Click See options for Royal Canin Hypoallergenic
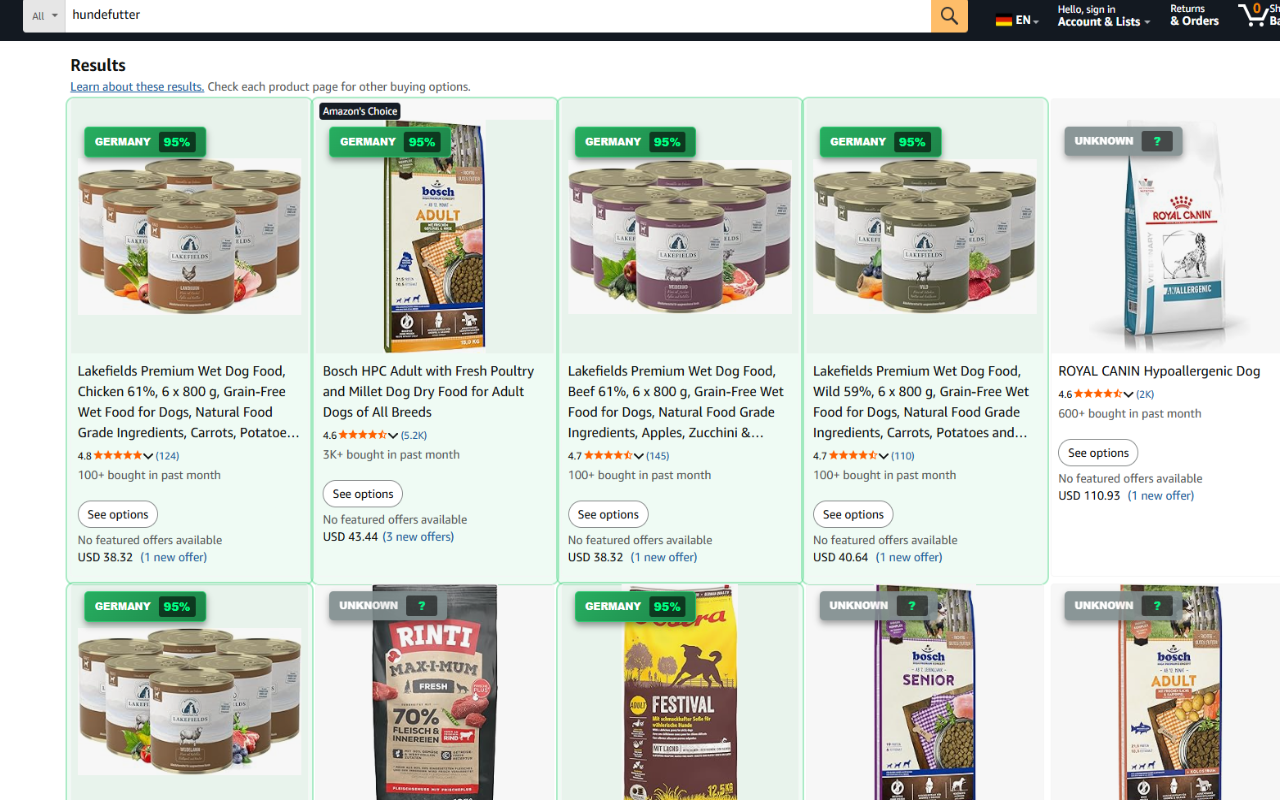The image size is (1280, 800). pyautogui.click(x=1098, y=453)
